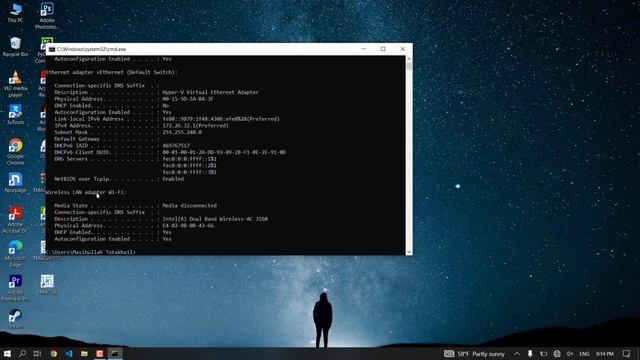Launch Microsoft Edge desktop shortcut
This screenshot has height=360, width=640.
(x=15, y=254)
